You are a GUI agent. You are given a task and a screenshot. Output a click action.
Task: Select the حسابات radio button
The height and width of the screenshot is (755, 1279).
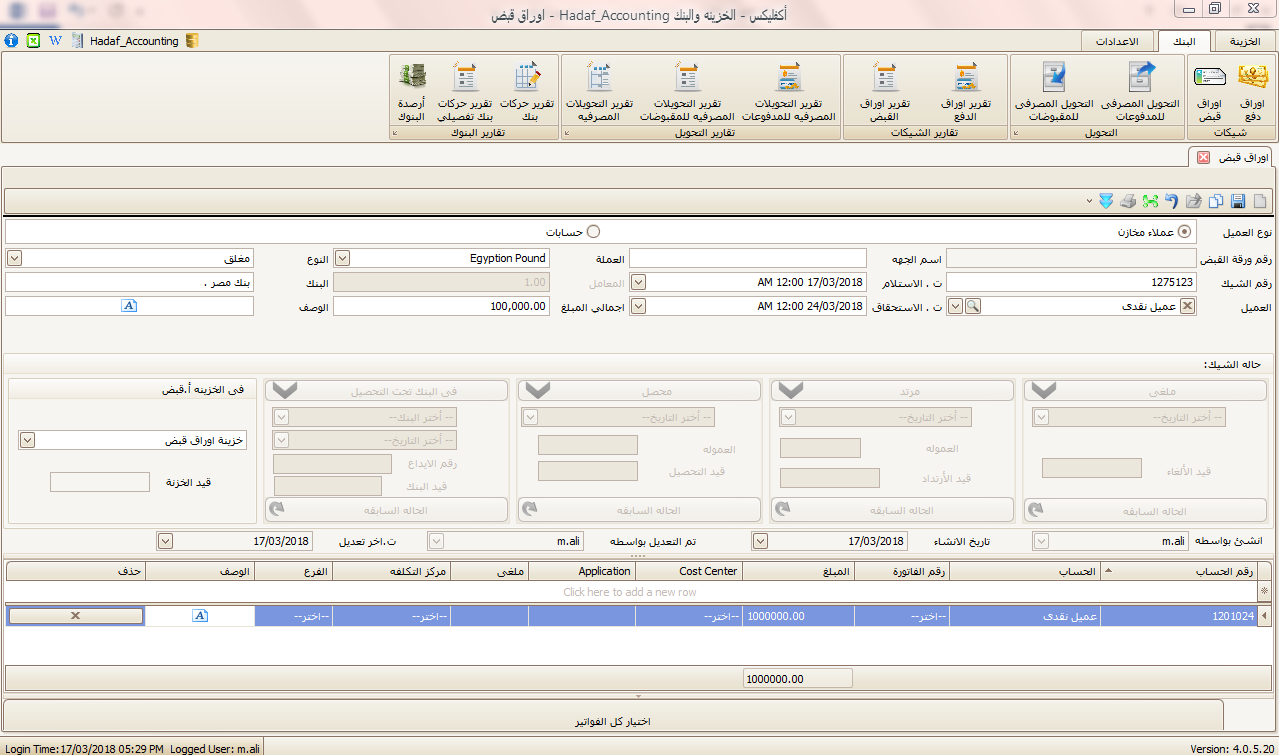point(593,232)
